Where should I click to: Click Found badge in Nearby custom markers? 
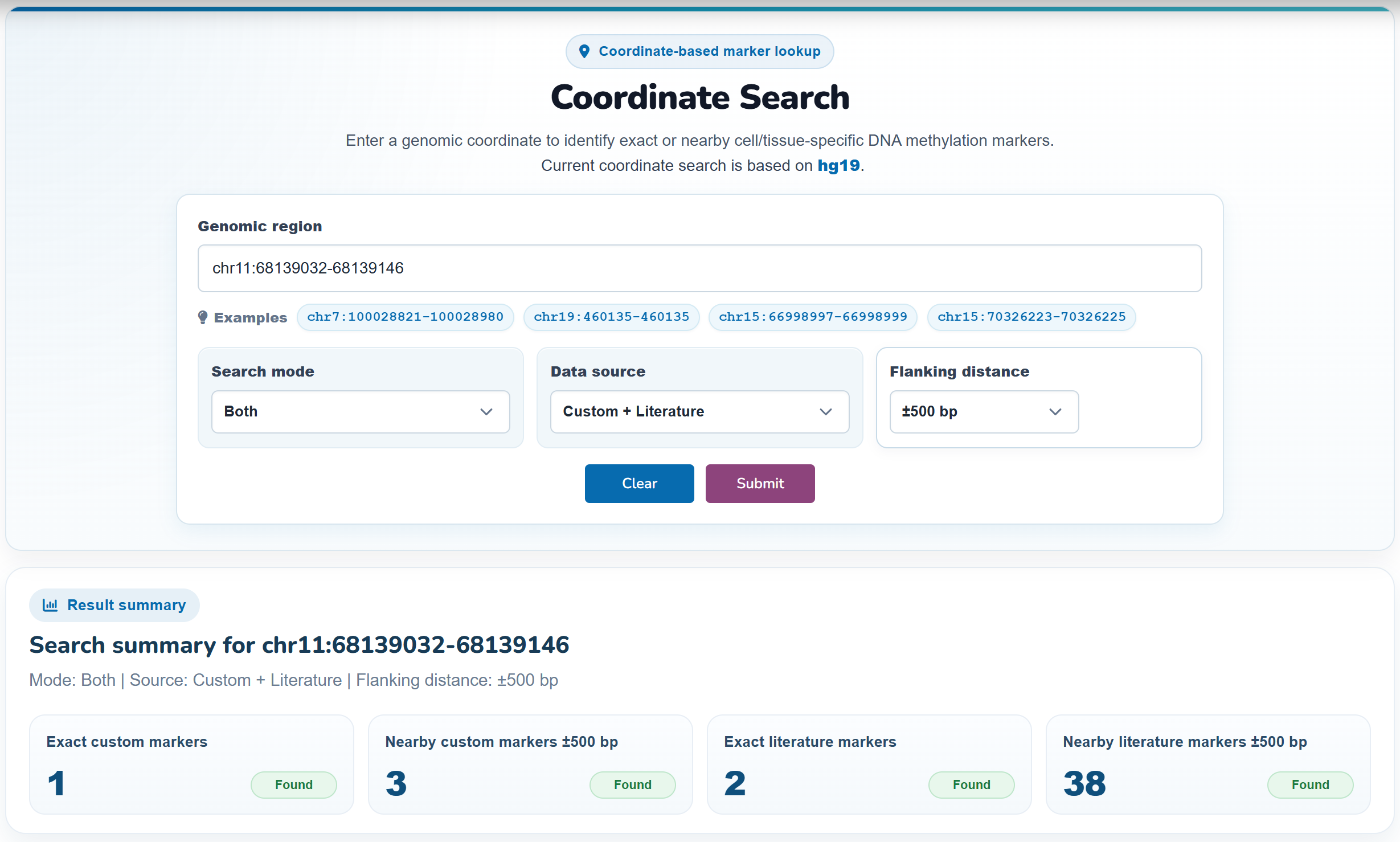click(x=633, y=784)
